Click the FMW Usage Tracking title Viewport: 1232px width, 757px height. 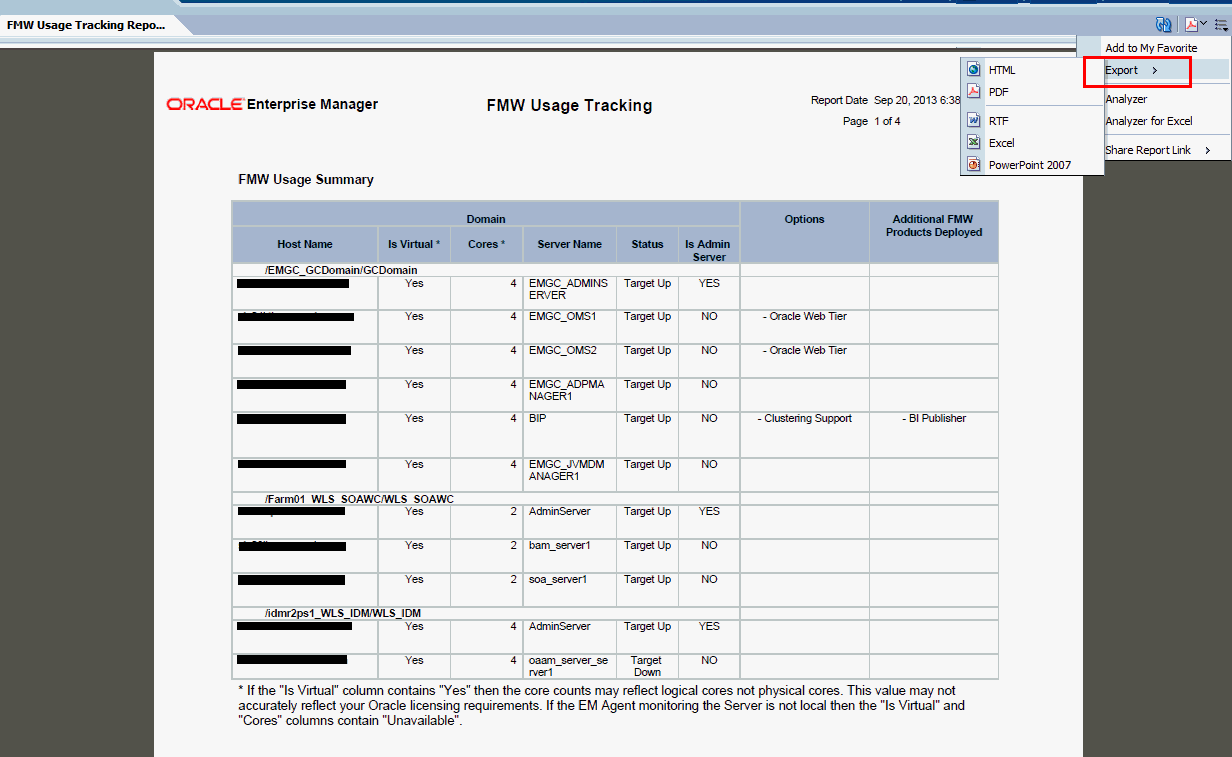coord(569,105)
